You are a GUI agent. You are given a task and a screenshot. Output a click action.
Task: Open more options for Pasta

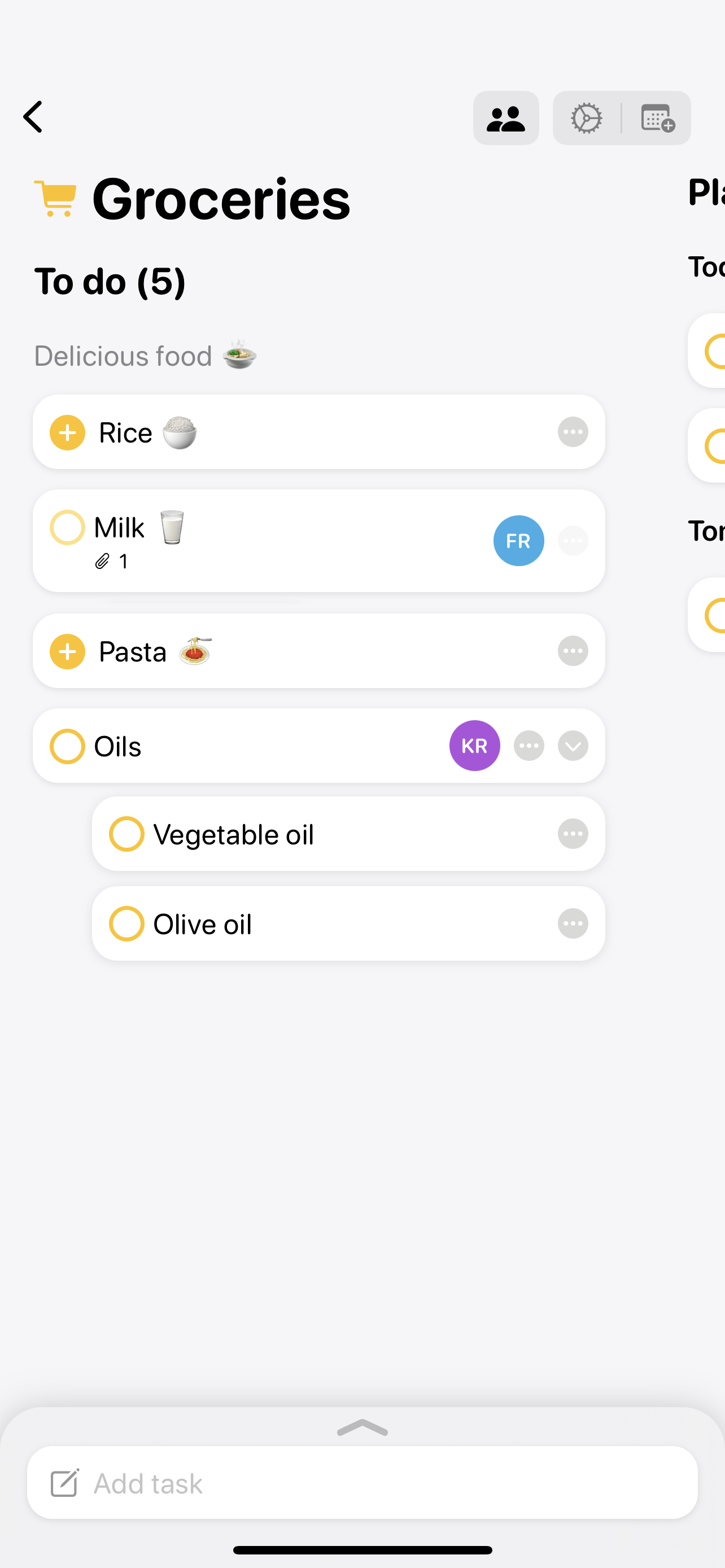572,651
